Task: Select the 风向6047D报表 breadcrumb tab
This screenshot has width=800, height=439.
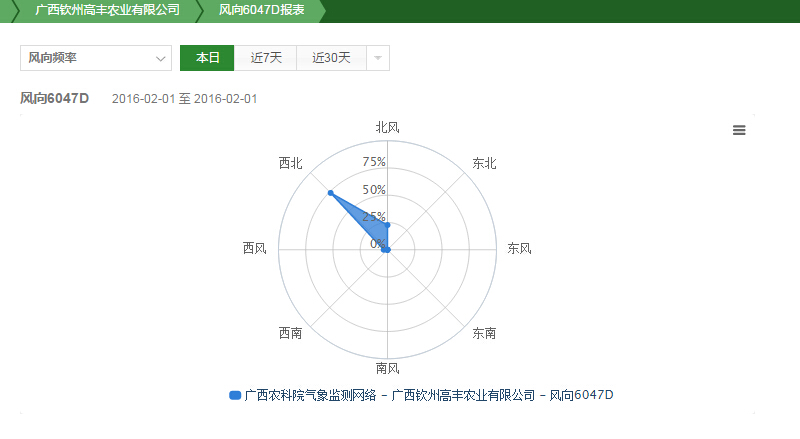Action: coord(262,10)
